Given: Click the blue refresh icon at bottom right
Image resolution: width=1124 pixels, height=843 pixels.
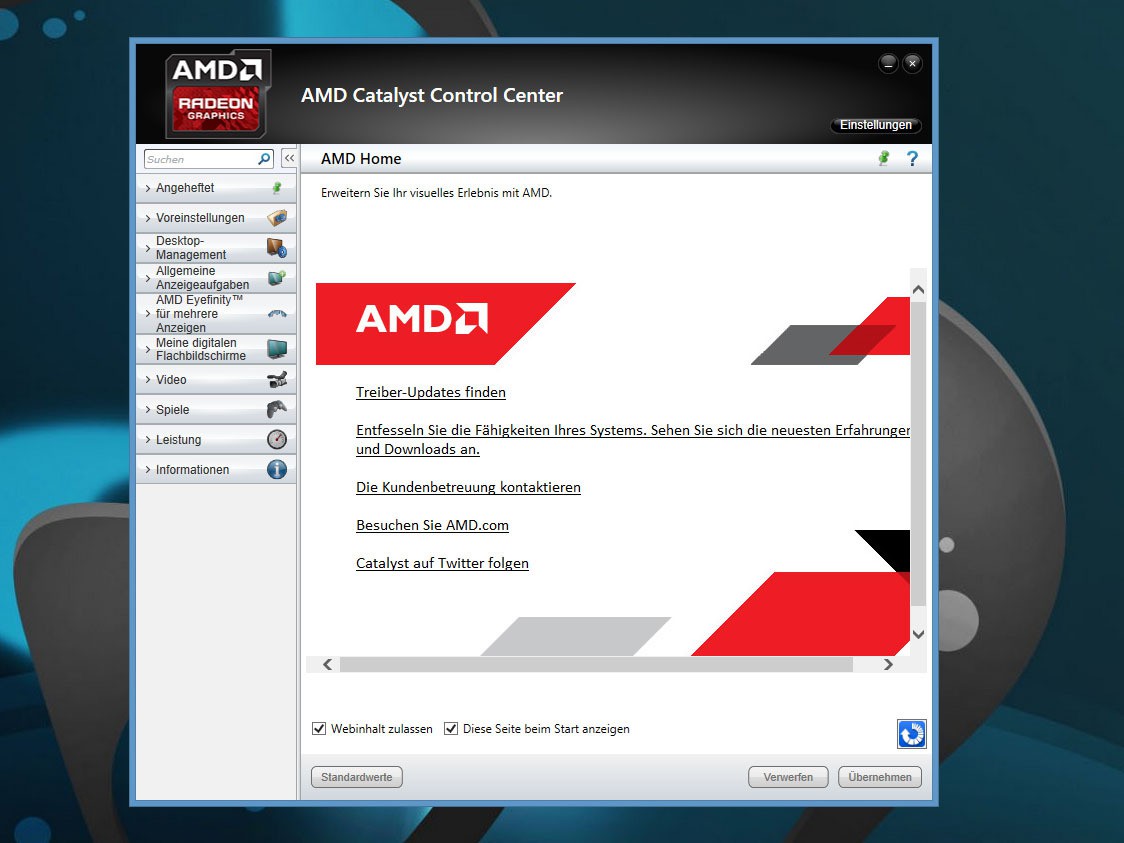Looking at the screenshot, I should 911,734.
